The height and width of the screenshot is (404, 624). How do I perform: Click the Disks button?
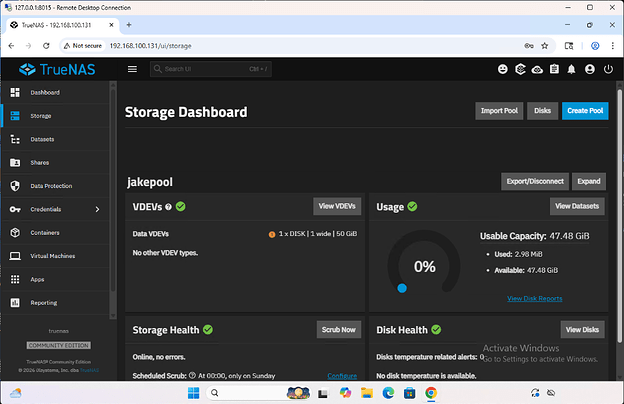[542, 111]
